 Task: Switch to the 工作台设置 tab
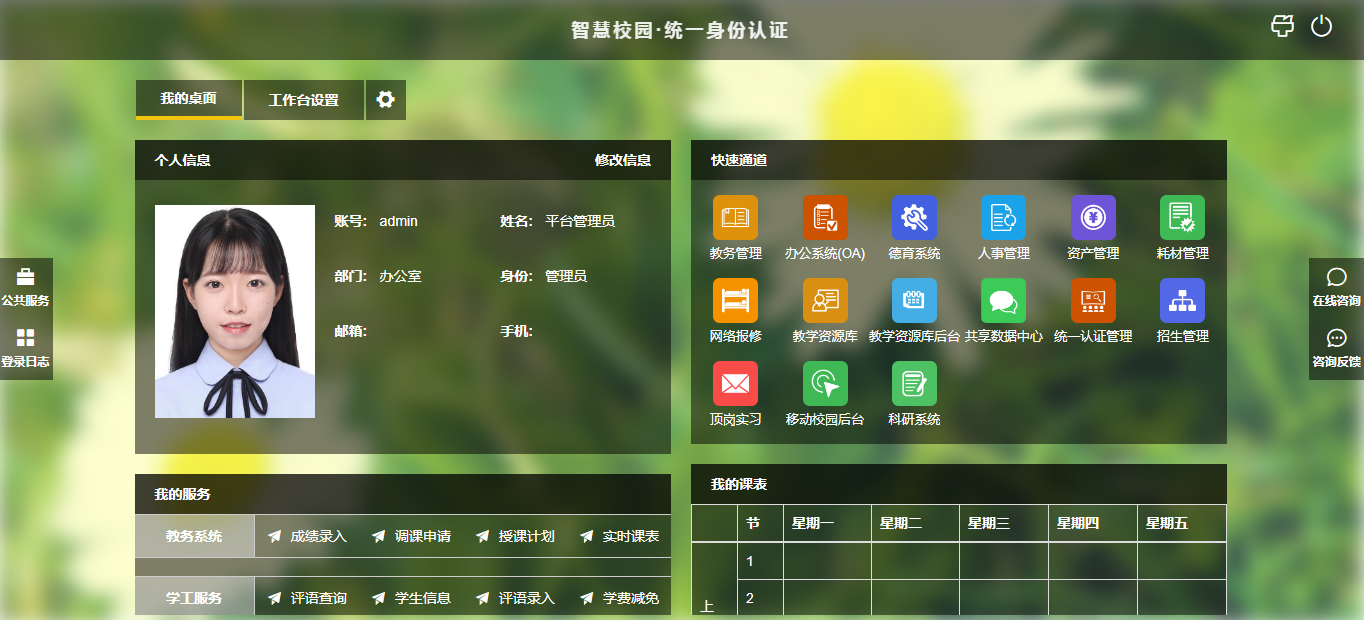(303, 99)
